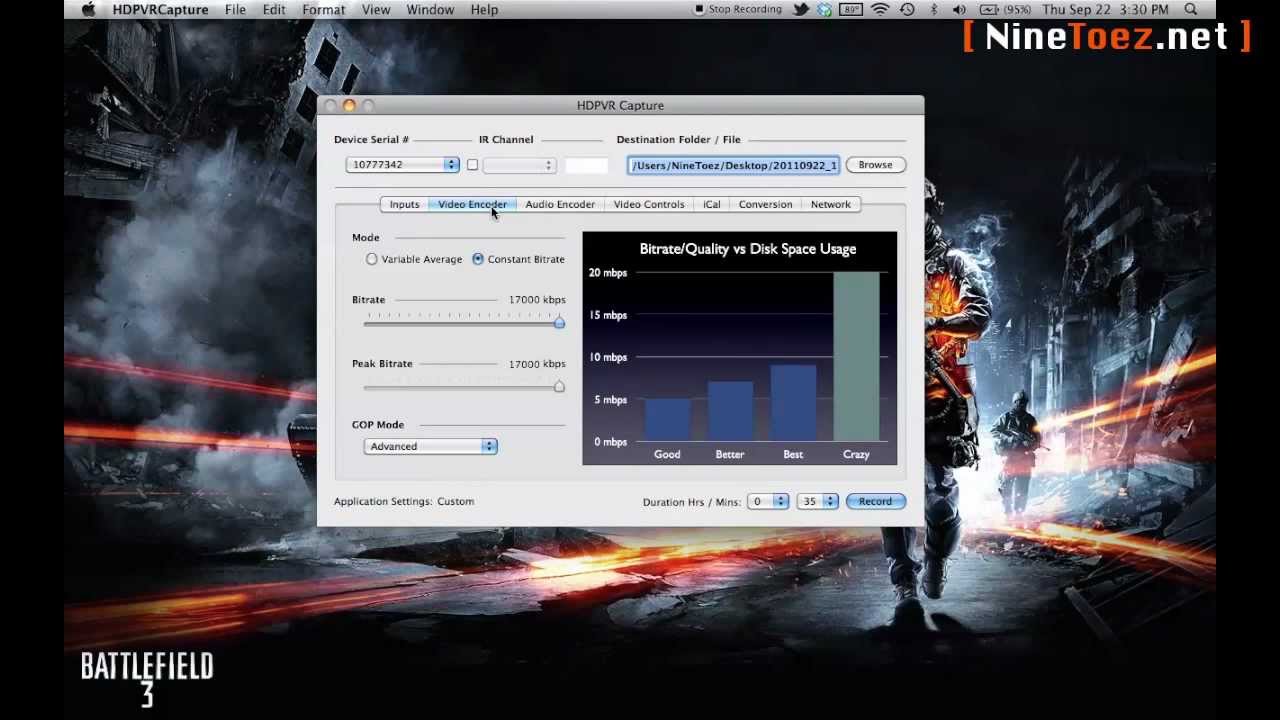The image size is (1280, 720).
Task: Open the Help menu
Action: point(484,9)
